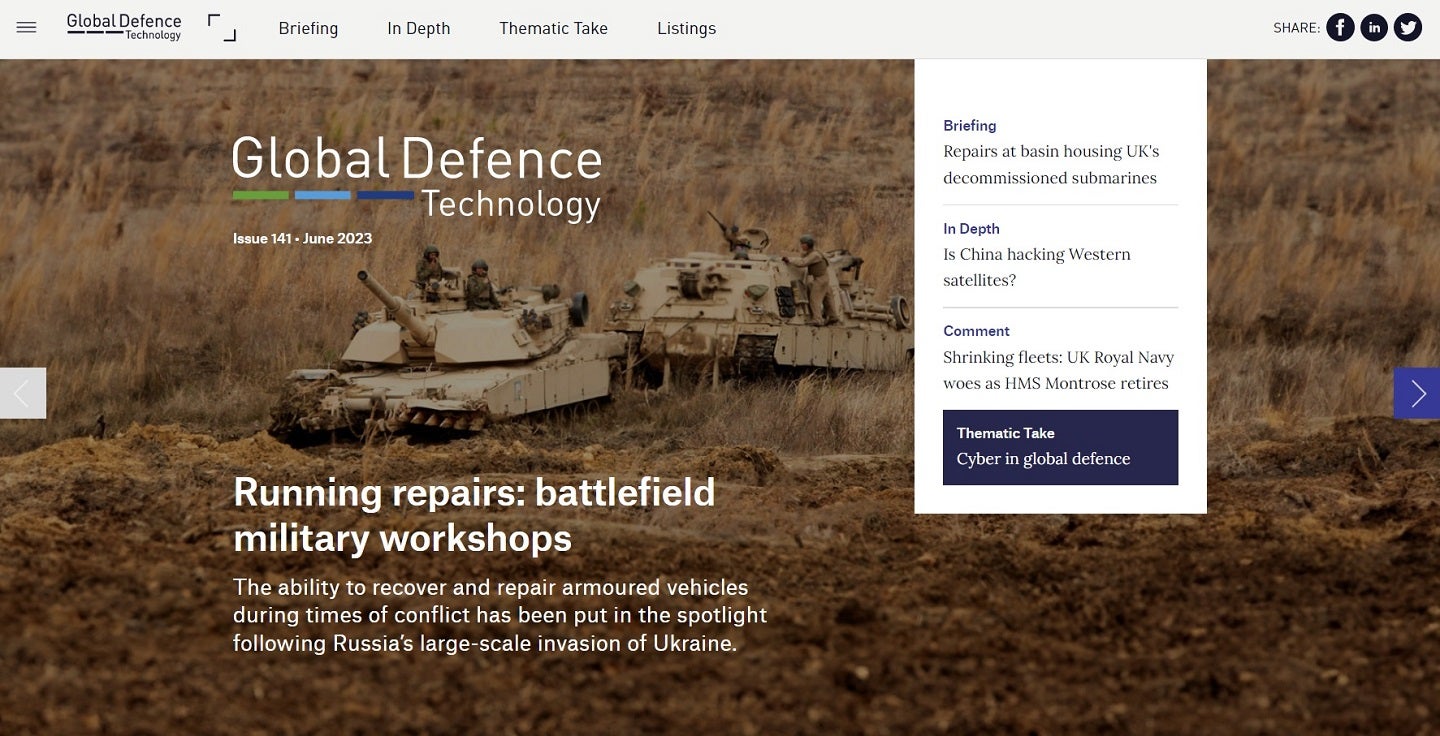Open the 'Running repairs' headline article

pos(474,515)
